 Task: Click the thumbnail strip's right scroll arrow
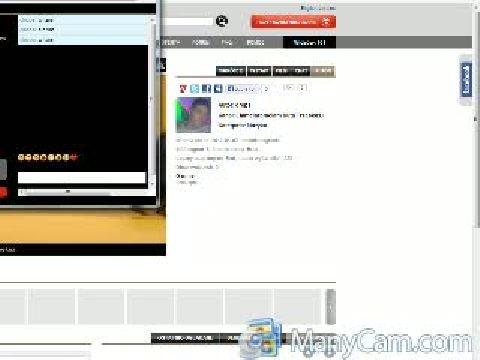click(331, 307)
